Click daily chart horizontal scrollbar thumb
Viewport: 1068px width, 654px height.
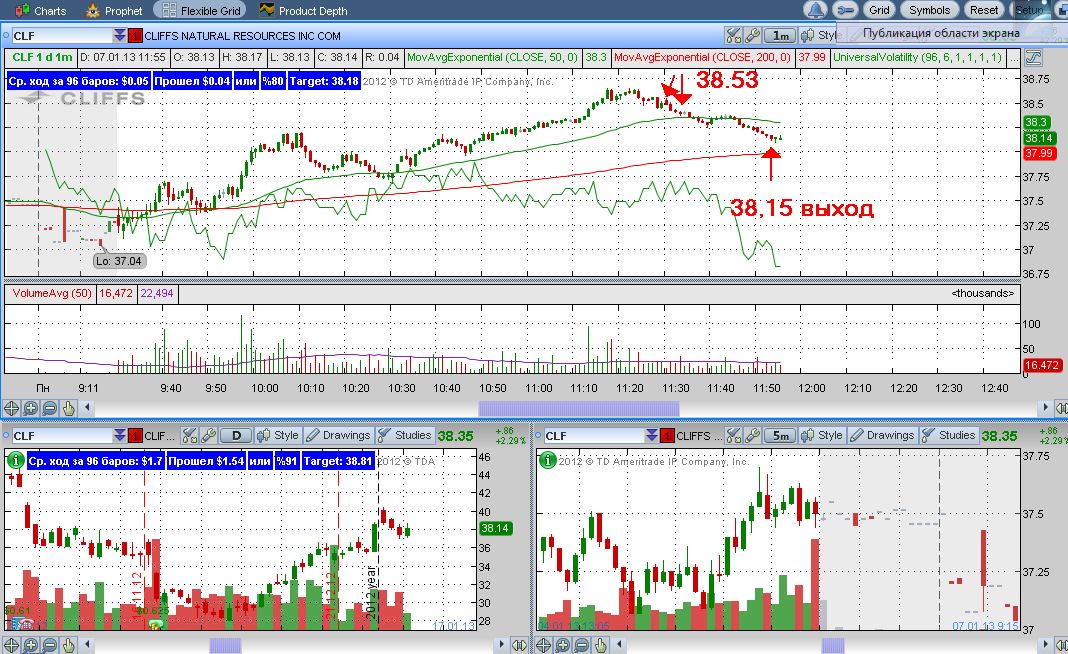(x=225, y=644)
